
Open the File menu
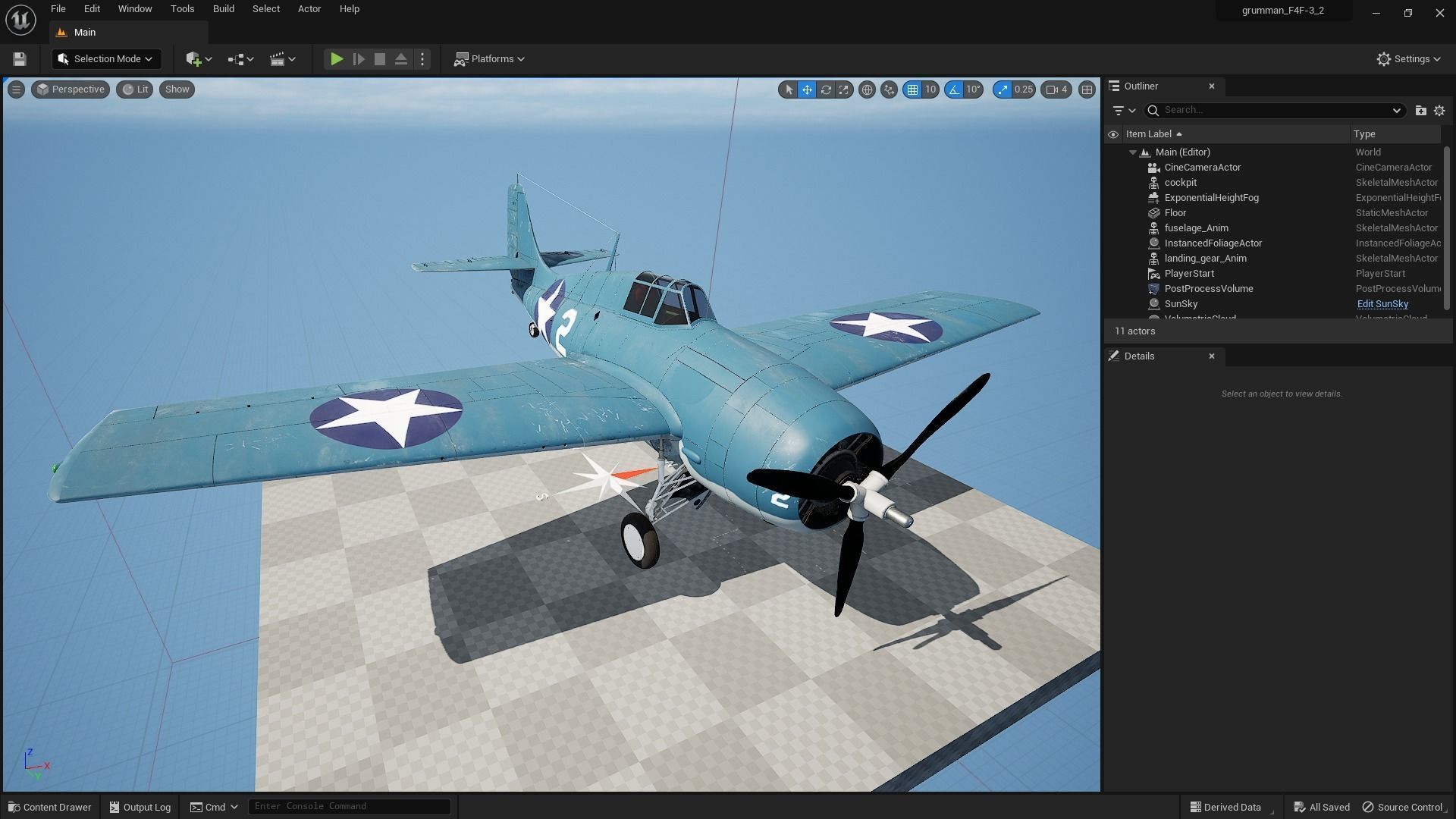58,9
